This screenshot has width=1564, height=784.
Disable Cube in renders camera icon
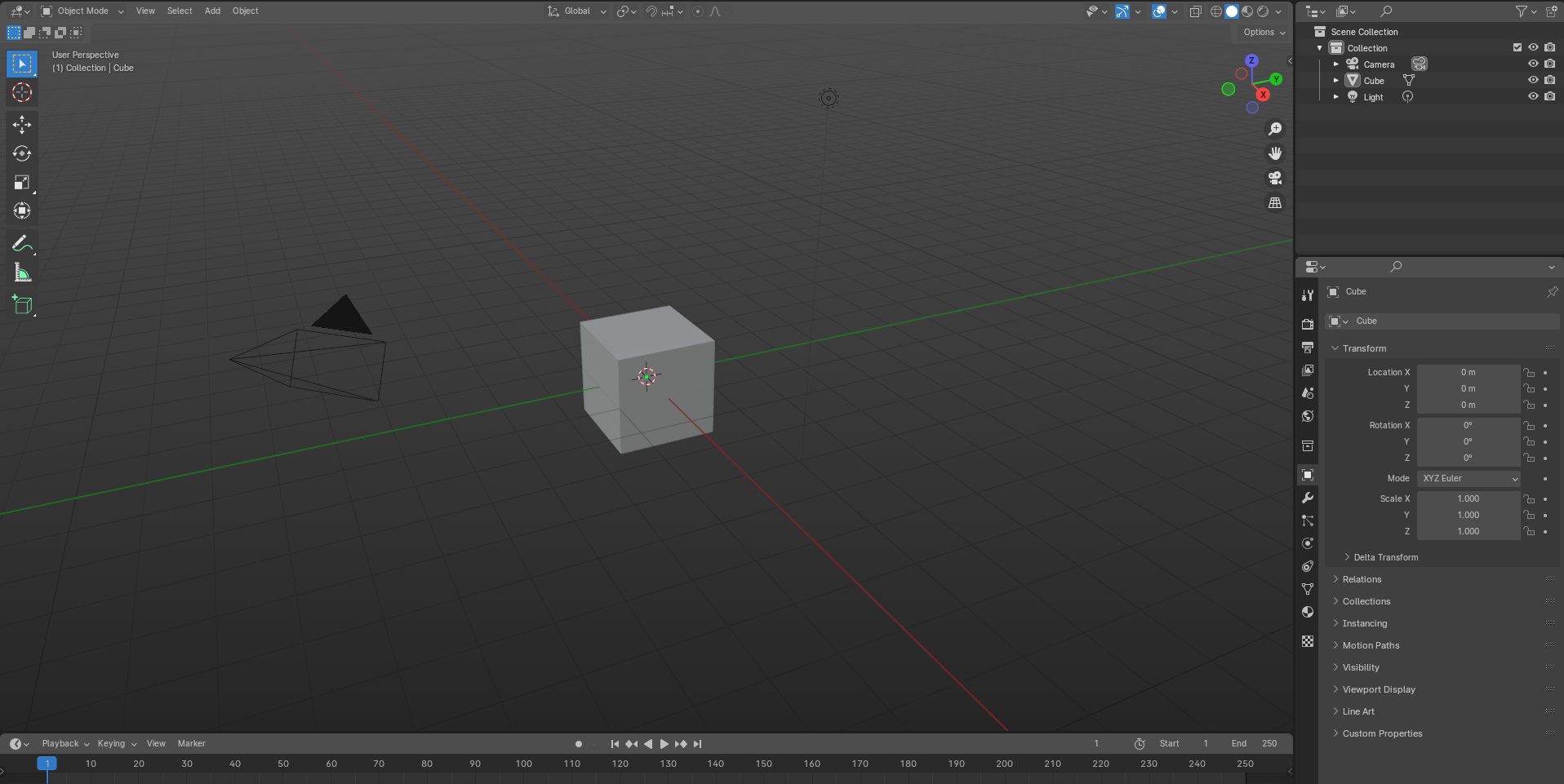tap(1549, 80)
